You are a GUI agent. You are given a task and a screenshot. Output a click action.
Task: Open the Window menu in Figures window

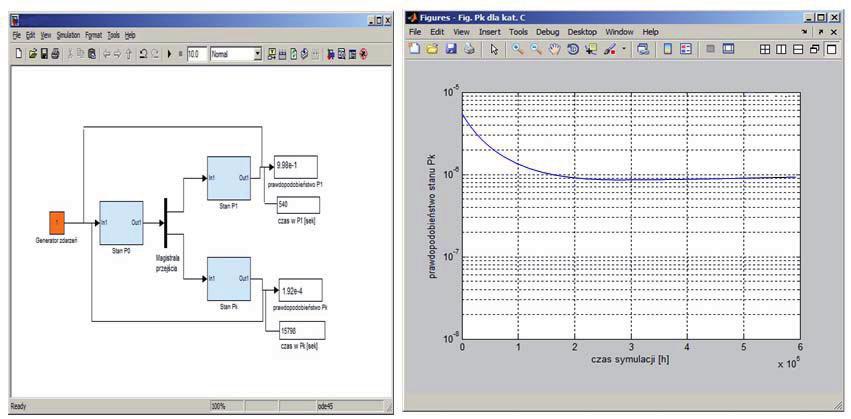click(x=619, y=32)
